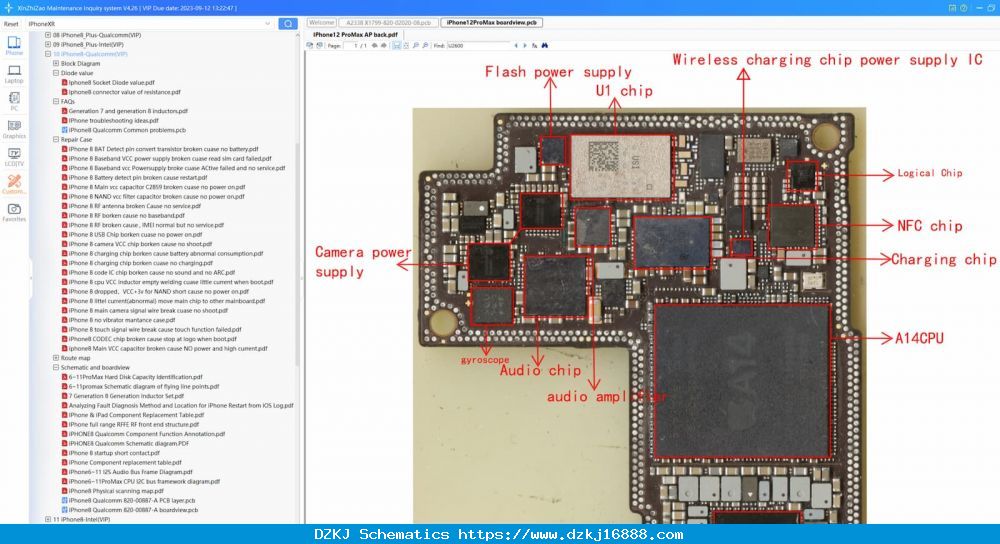1000x544 pixels.
Task: Open the iPhoneXR search dropdown arrow
Action: [x=267, y=24]
